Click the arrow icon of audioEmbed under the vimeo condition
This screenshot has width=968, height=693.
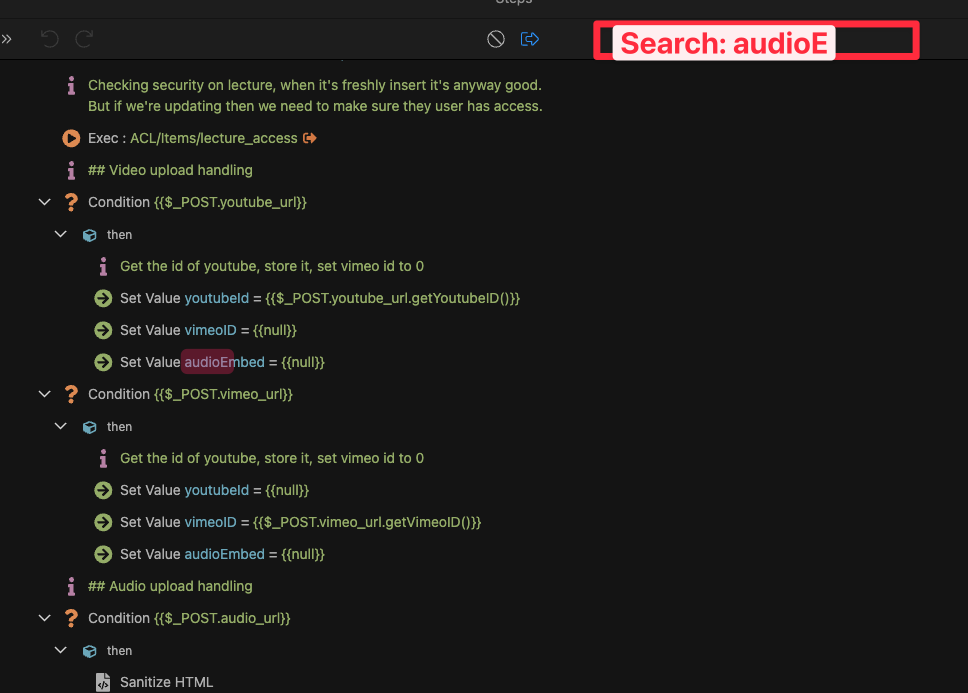point(103,554)
